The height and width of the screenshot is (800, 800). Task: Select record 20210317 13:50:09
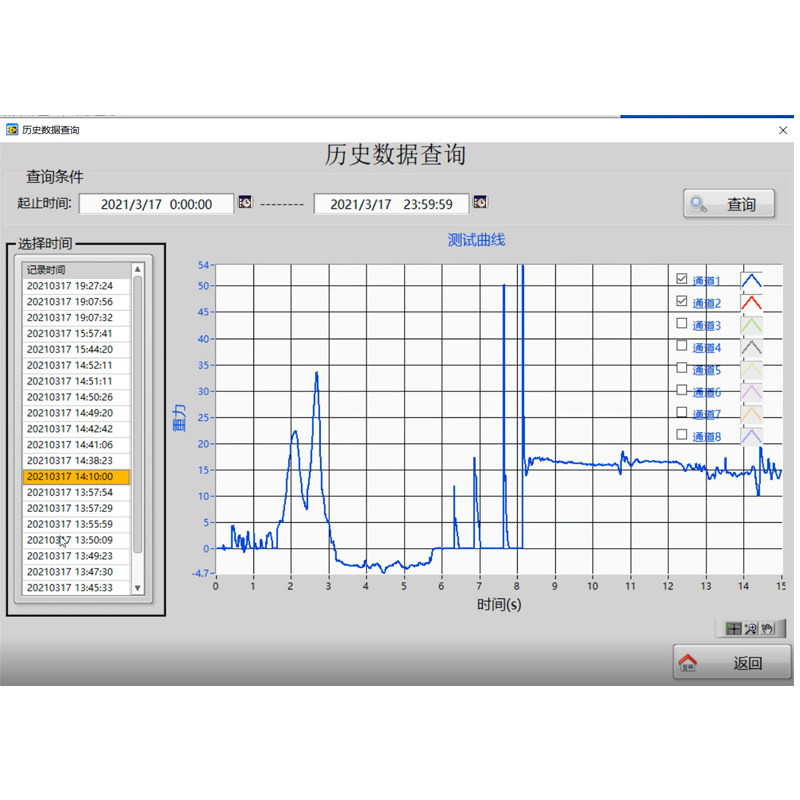(77, 540)
